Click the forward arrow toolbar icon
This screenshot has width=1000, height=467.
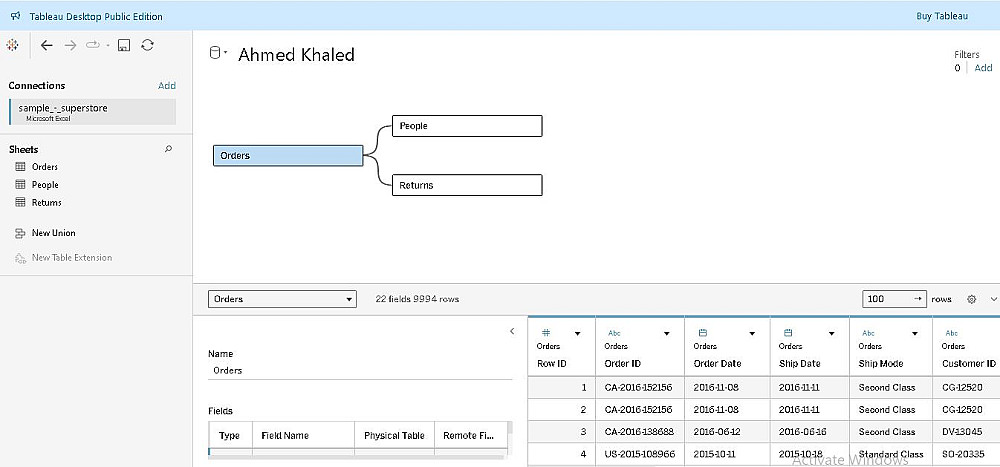[70, 45]
